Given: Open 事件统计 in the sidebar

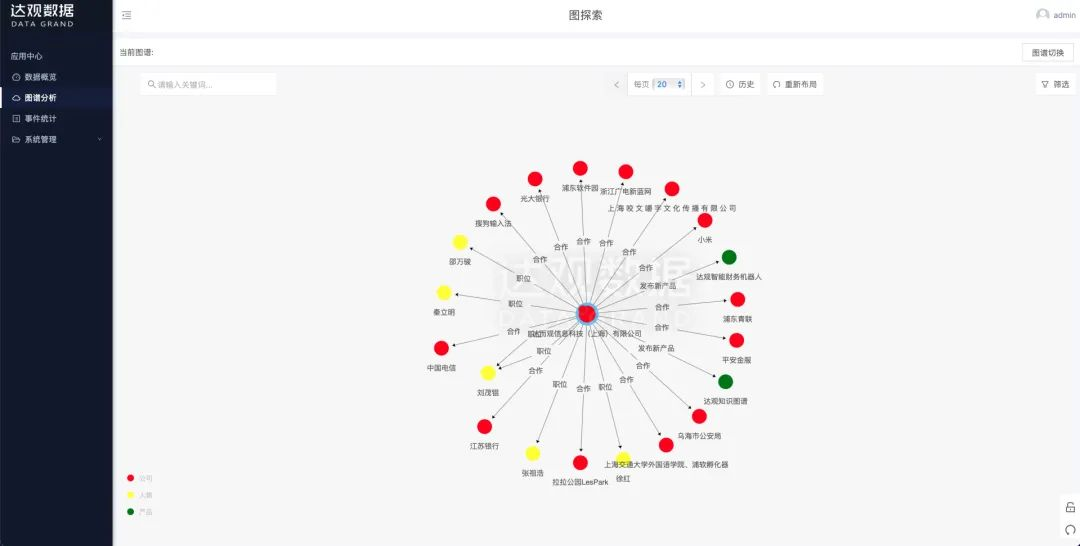Looking at the screenshot, I should [40, 118].
